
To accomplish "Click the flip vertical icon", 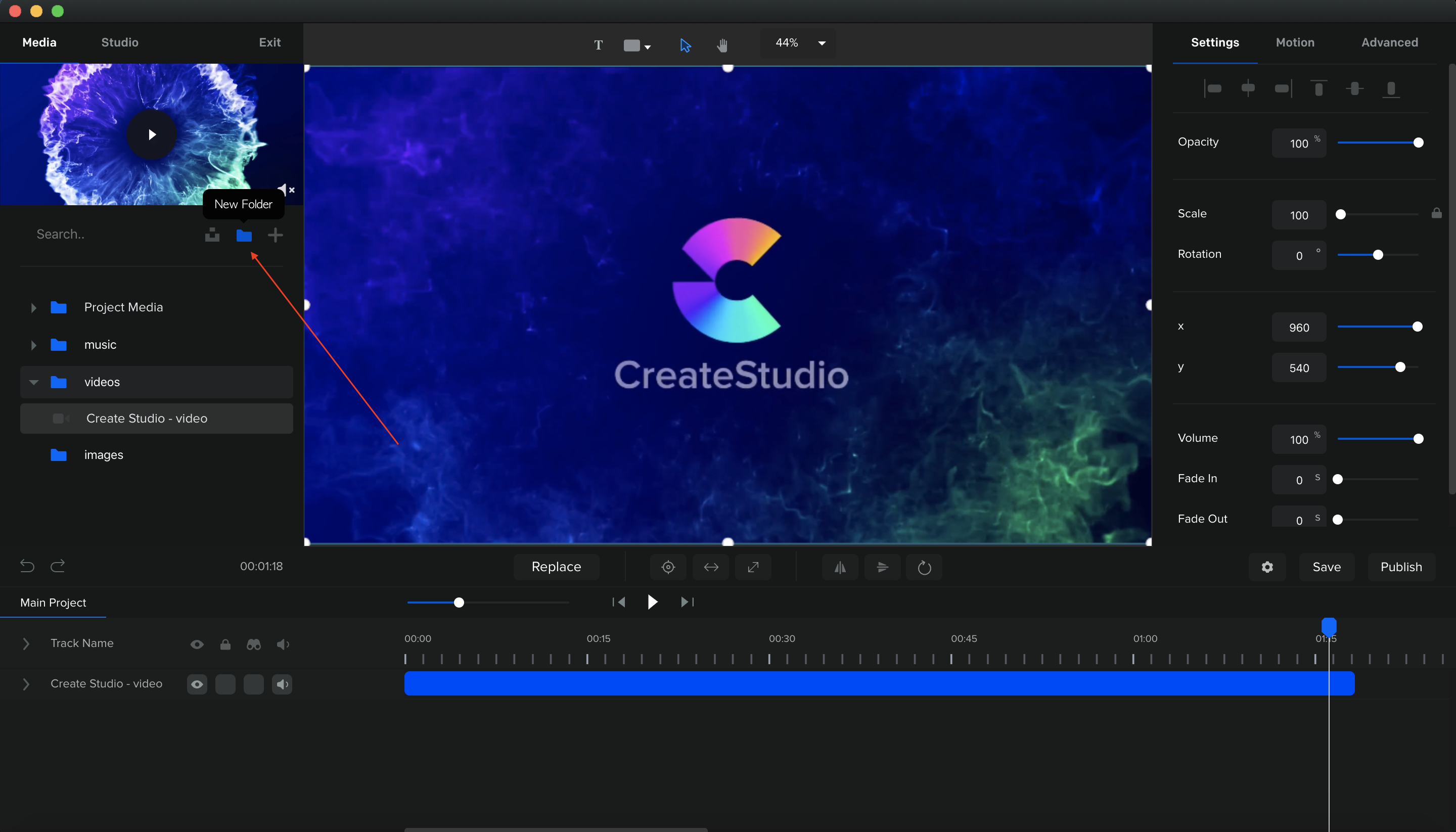I will 882,568.
